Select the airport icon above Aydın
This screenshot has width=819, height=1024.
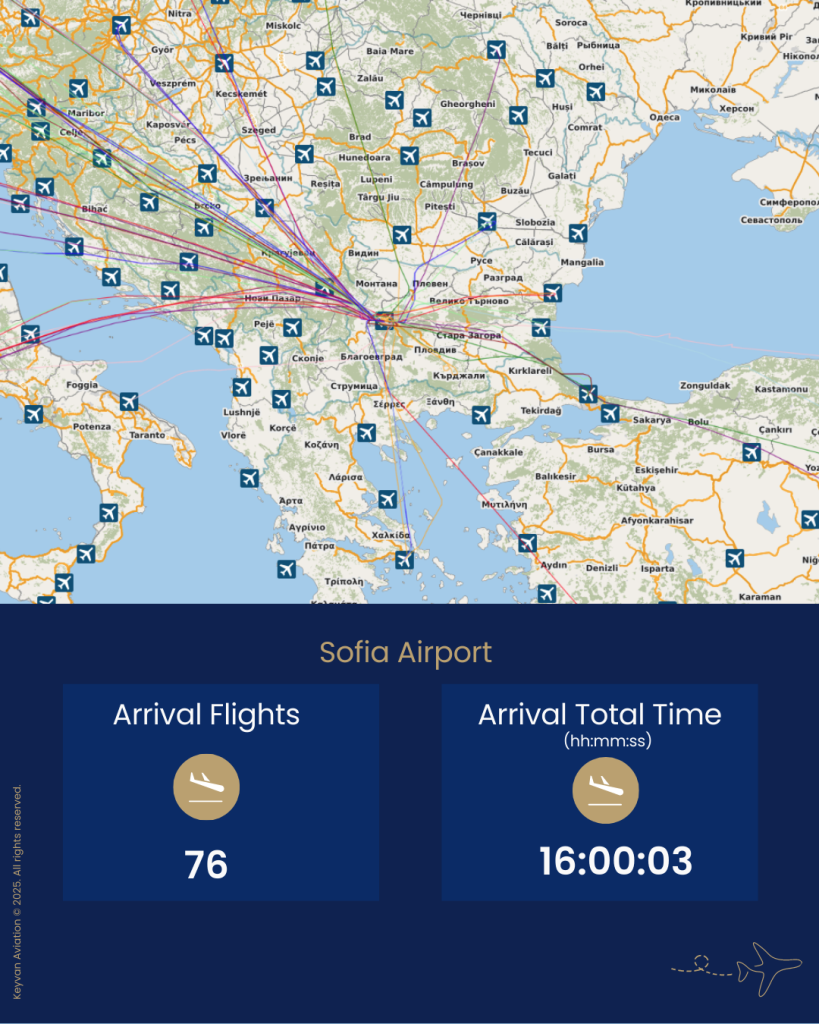[x=527, y=543]
